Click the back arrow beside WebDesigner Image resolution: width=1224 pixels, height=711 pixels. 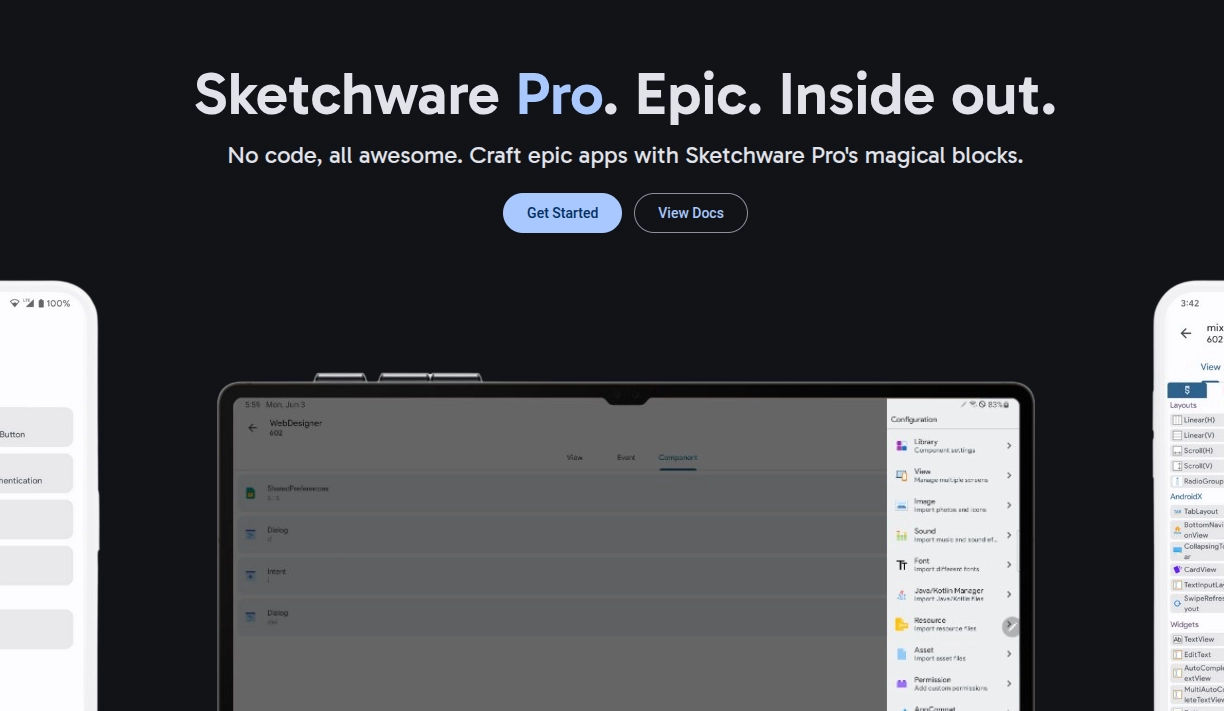pos(252,428)
